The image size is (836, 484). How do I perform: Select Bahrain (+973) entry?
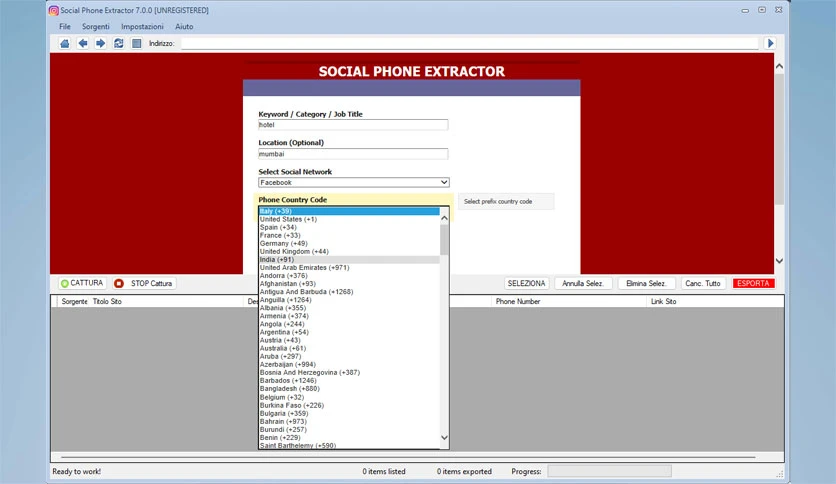click(x=349, y=421)
